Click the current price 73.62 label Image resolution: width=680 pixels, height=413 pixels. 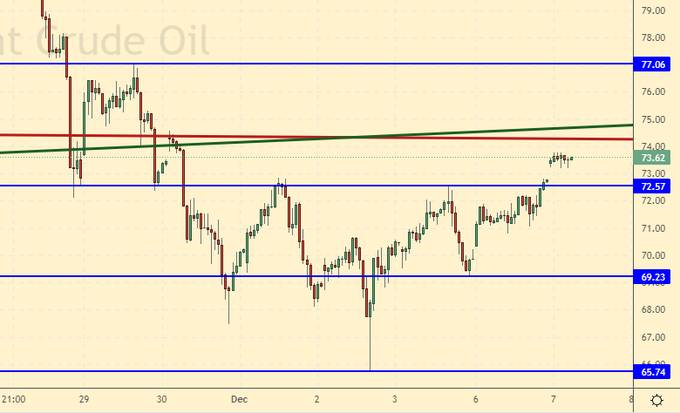point(653,157)
